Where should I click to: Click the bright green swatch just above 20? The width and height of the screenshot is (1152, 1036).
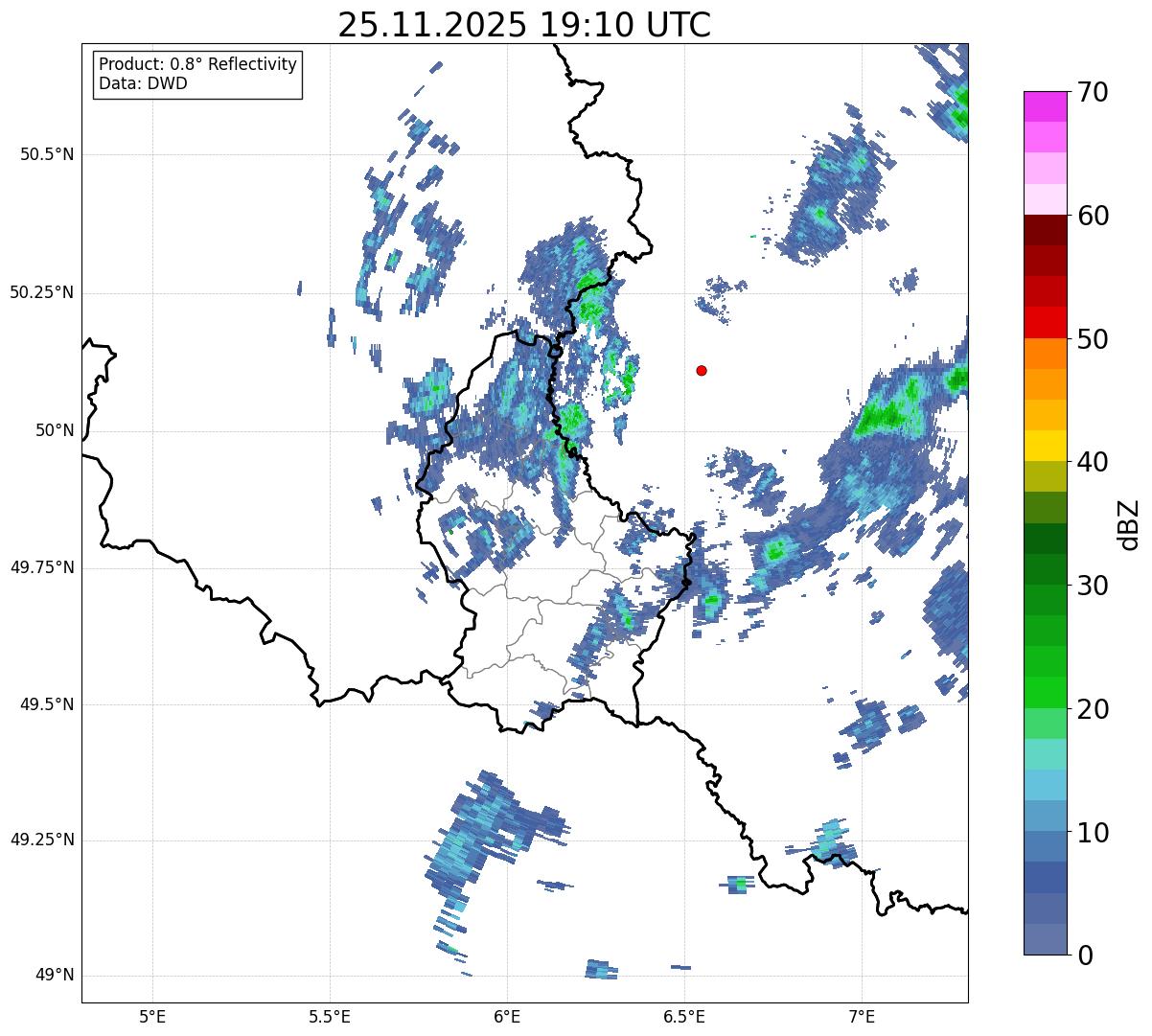point(1046,693)
